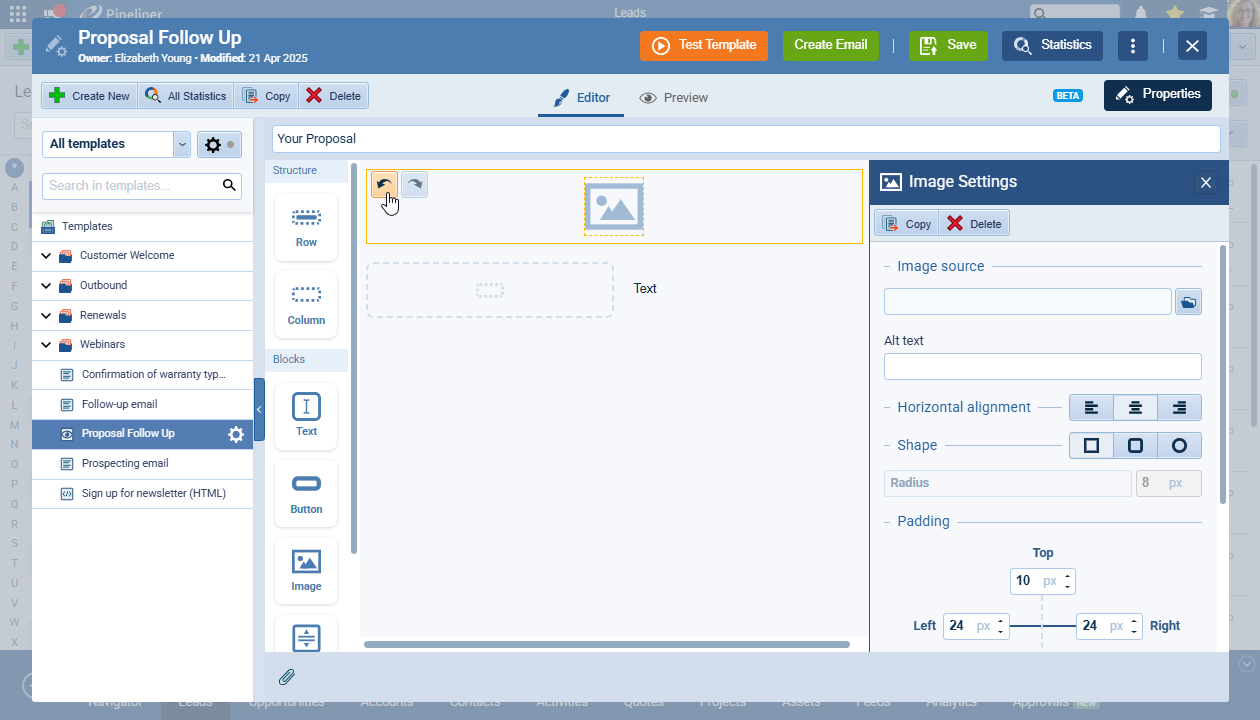
Task: Click the Test Template button
Action: pyautogui.click(x=704, y=46)
